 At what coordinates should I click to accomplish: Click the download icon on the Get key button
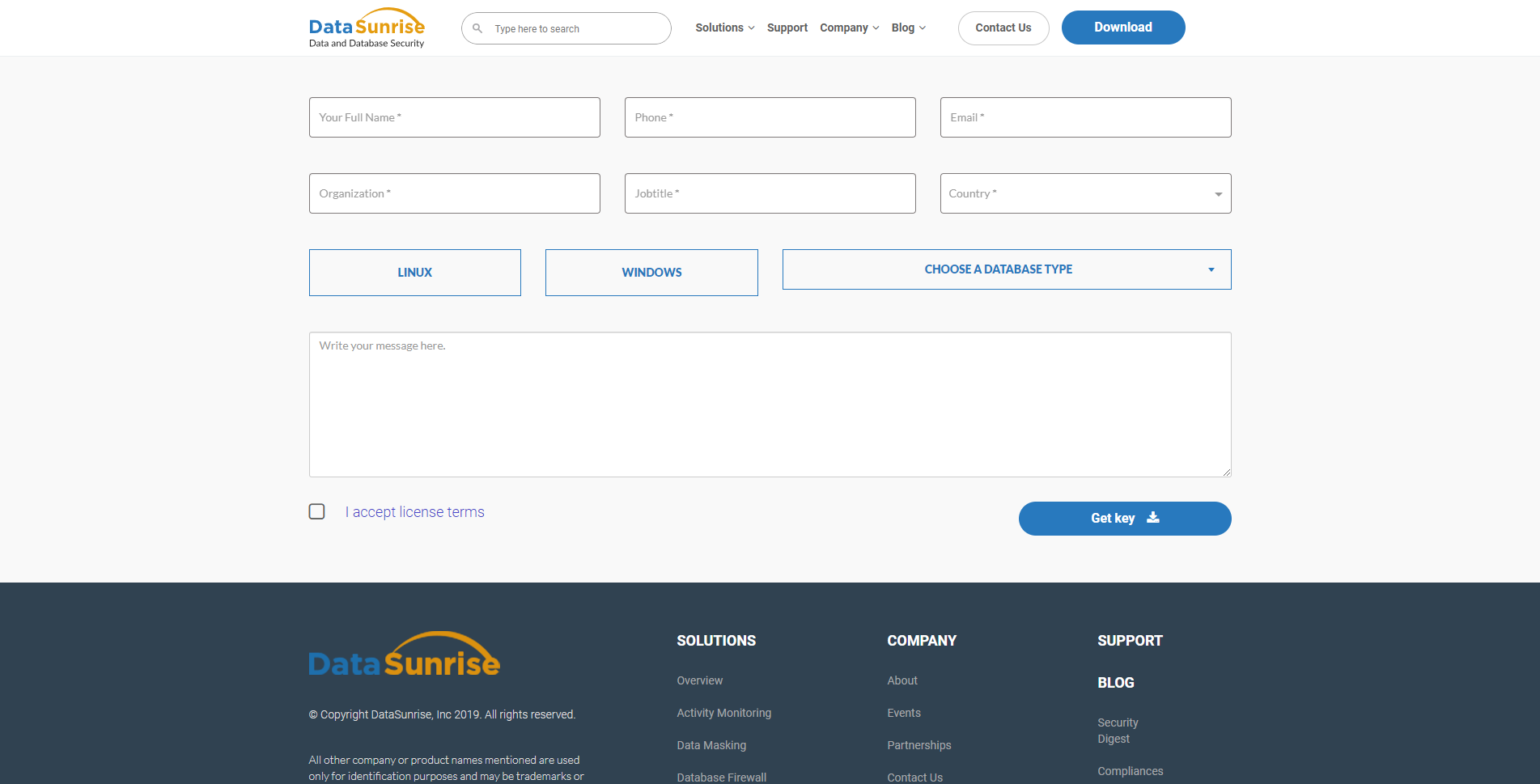click(1152, 518)
